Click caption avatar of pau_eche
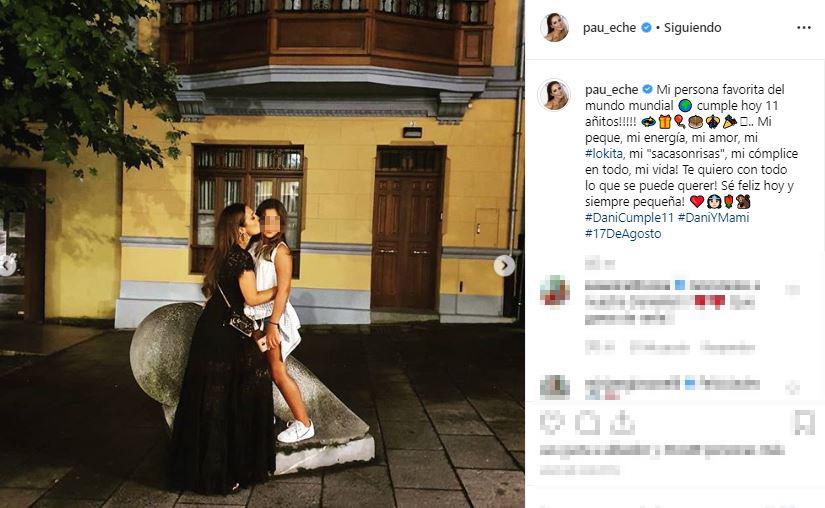Image resolution: width=825 pixels, height=508 pixels. pos(554,95)
